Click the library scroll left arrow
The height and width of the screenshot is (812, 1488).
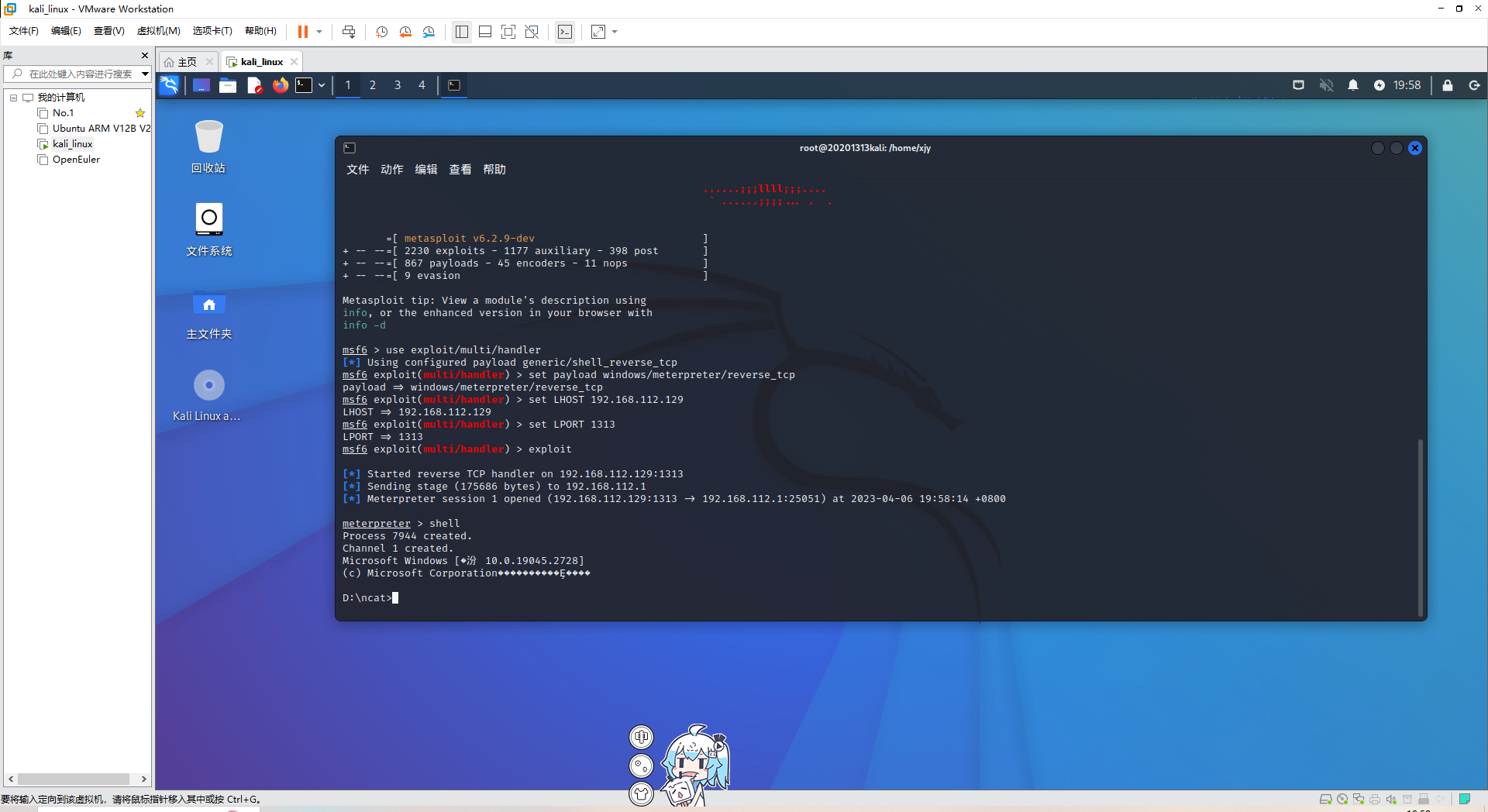[11, 779]
